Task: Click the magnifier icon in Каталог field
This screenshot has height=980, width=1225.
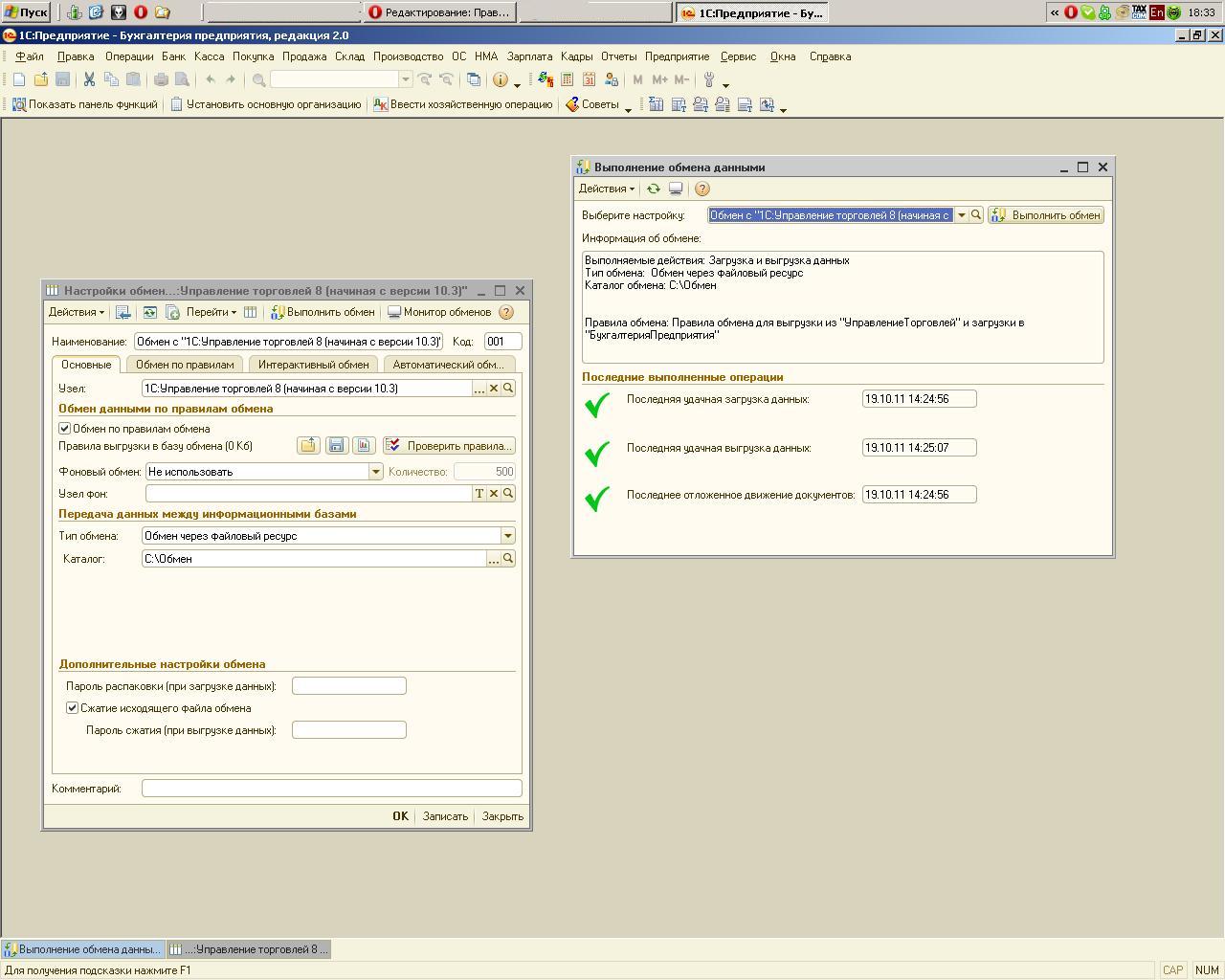Action: [508, 559]
